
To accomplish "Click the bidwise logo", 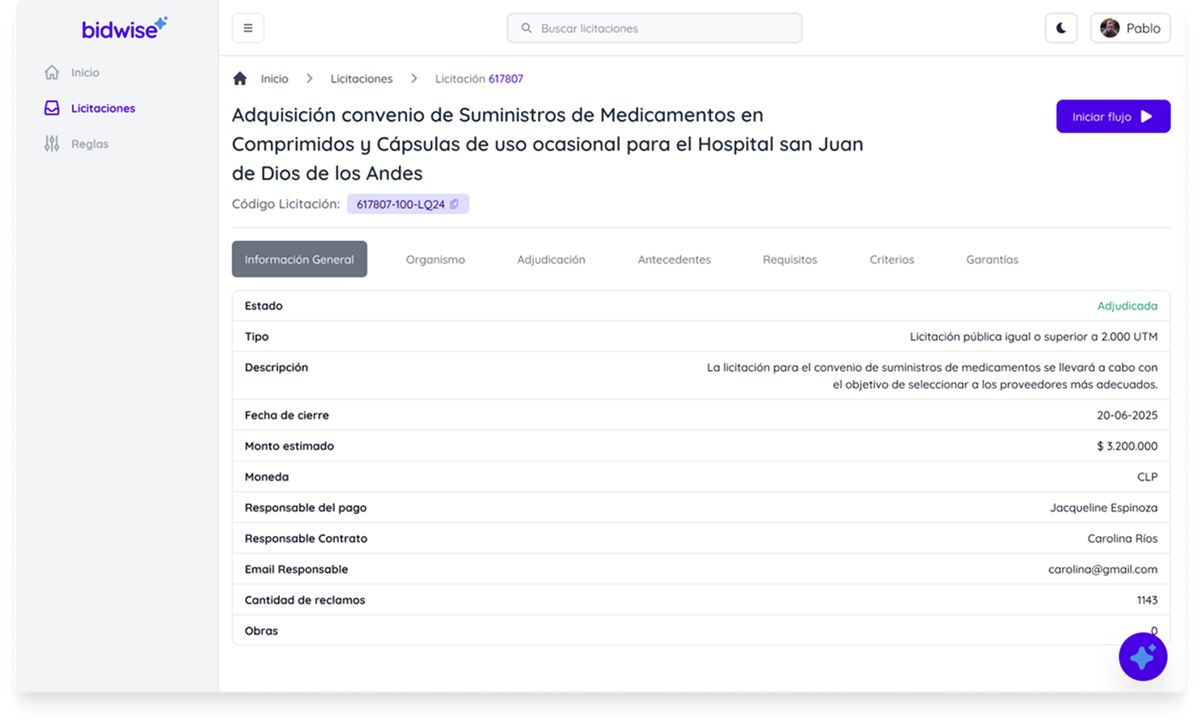I will pyautogui.click(x=124, y=28).
